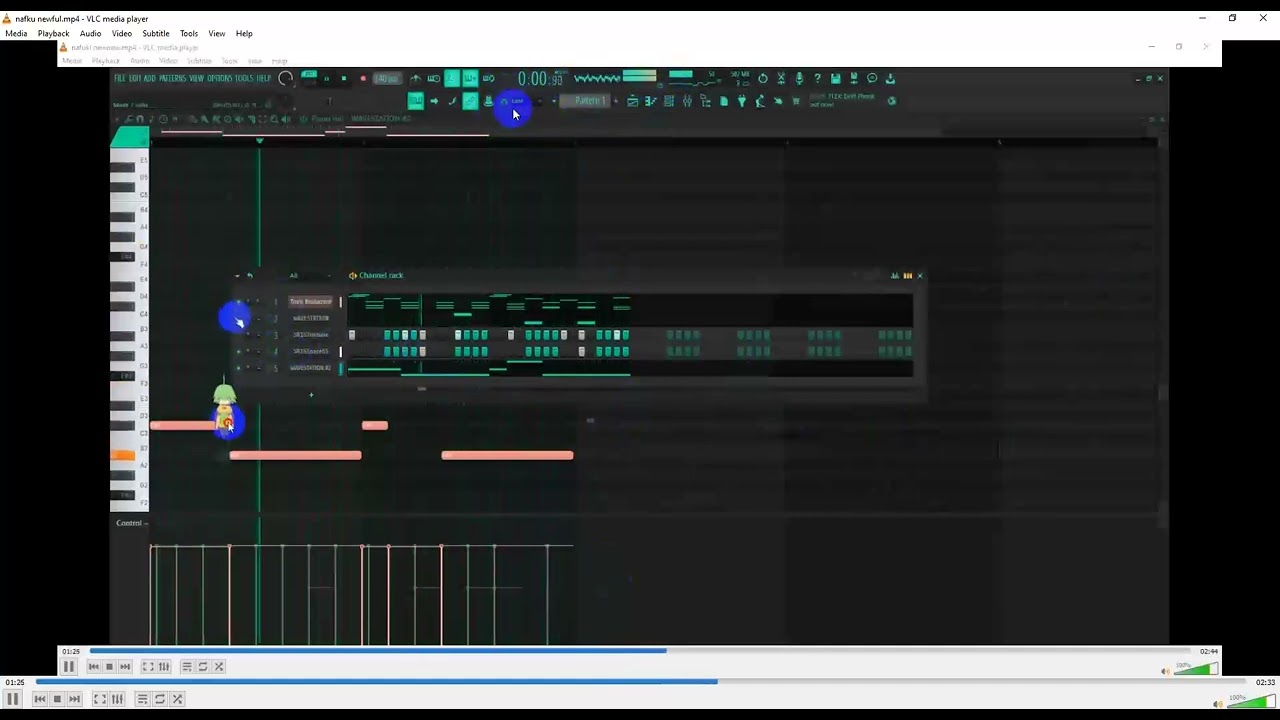Open the Subtitle menu

point(155,33)
